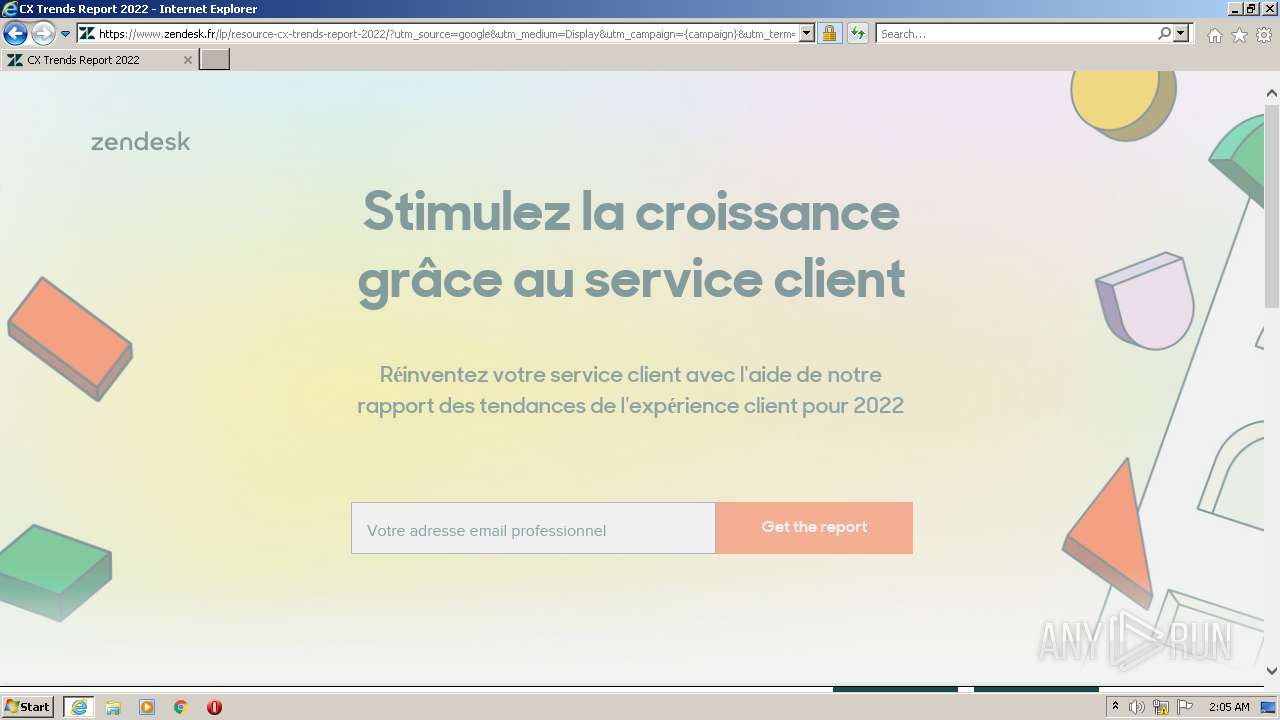The width and height of the screenshot is (1280, 720).
Task: Open Favorites star icon
Action: coord(1239,35)
